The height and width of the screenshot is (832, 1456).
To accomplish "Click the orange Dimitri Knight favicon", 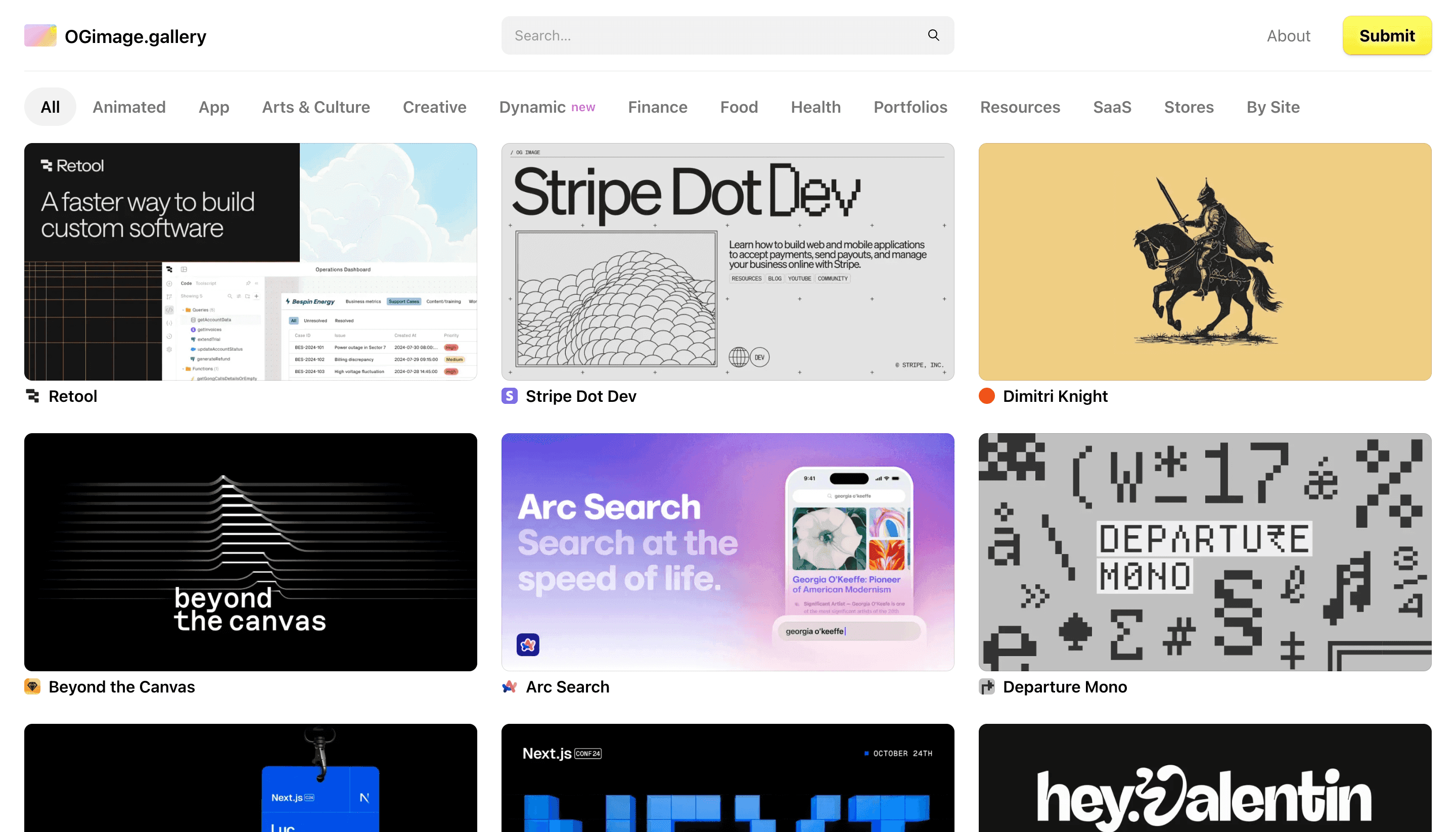I will [987, 396].
